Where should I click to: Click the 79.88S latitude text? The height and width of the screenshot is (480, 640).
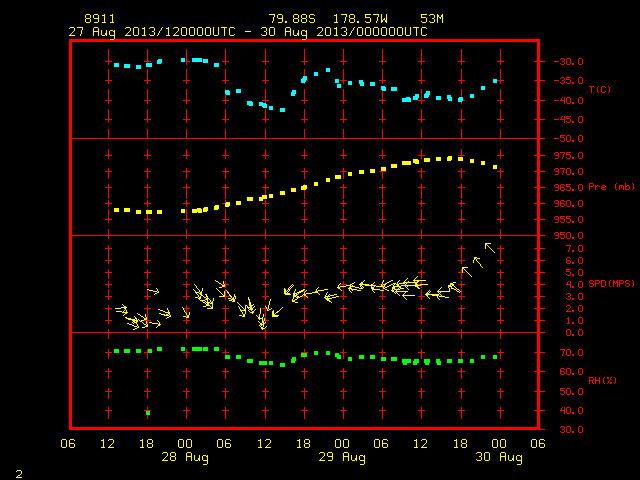292,19
